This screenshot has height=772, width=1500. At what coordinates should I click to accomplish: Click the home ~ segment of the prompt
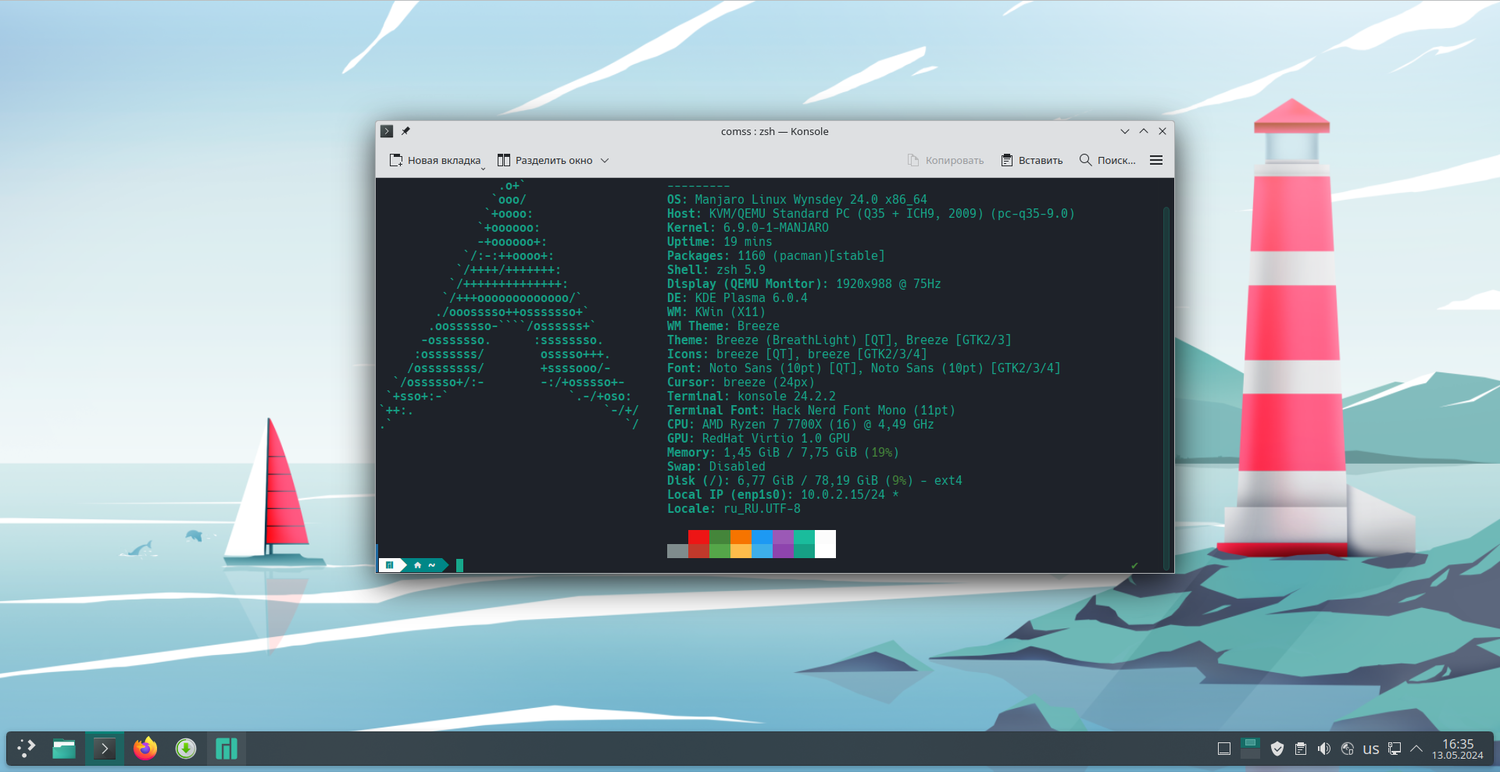(x=425, y=565)
